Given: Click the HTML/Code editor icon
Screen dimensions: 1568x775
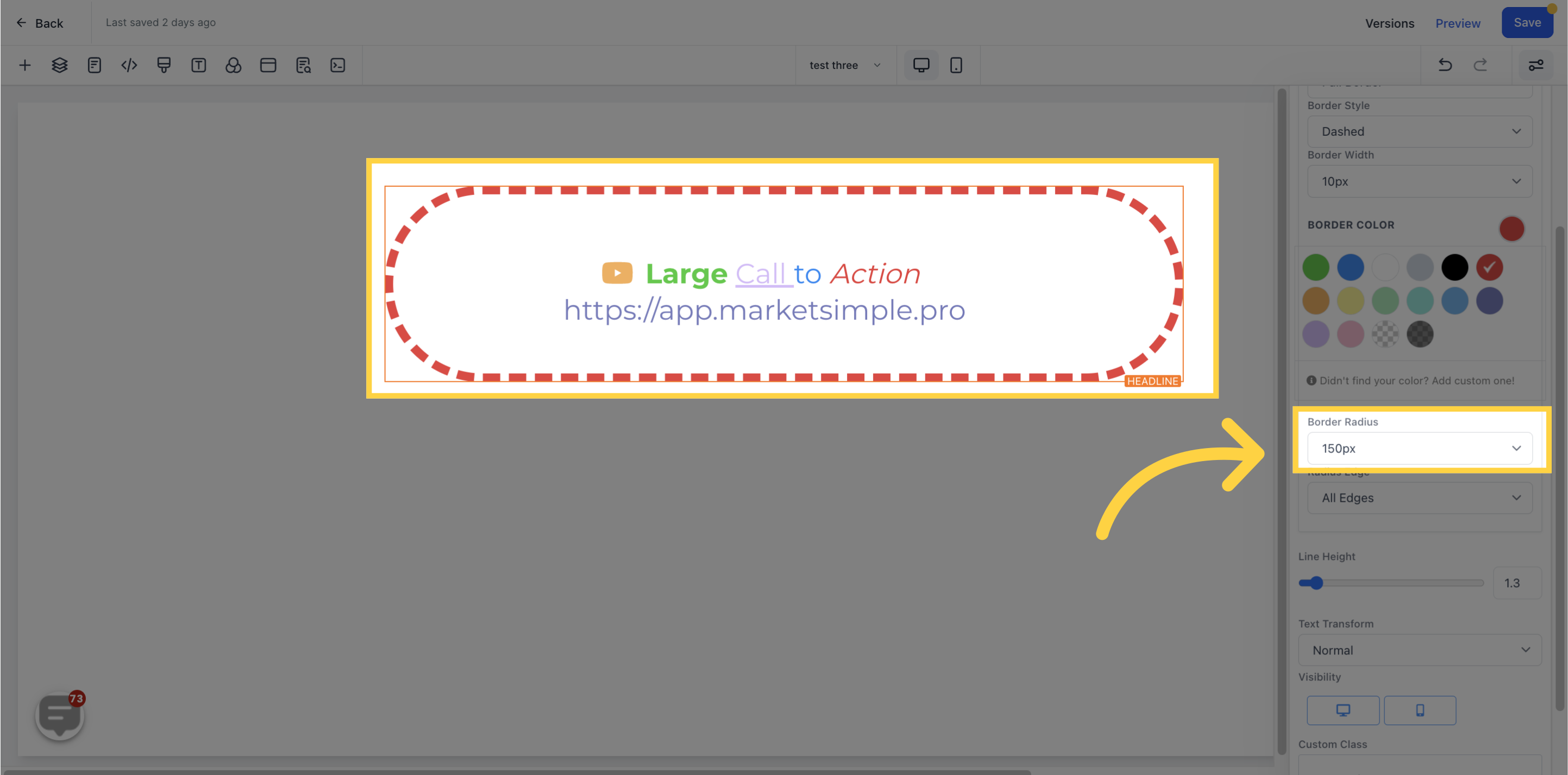Looking at the screenshot, I should 128,65.
